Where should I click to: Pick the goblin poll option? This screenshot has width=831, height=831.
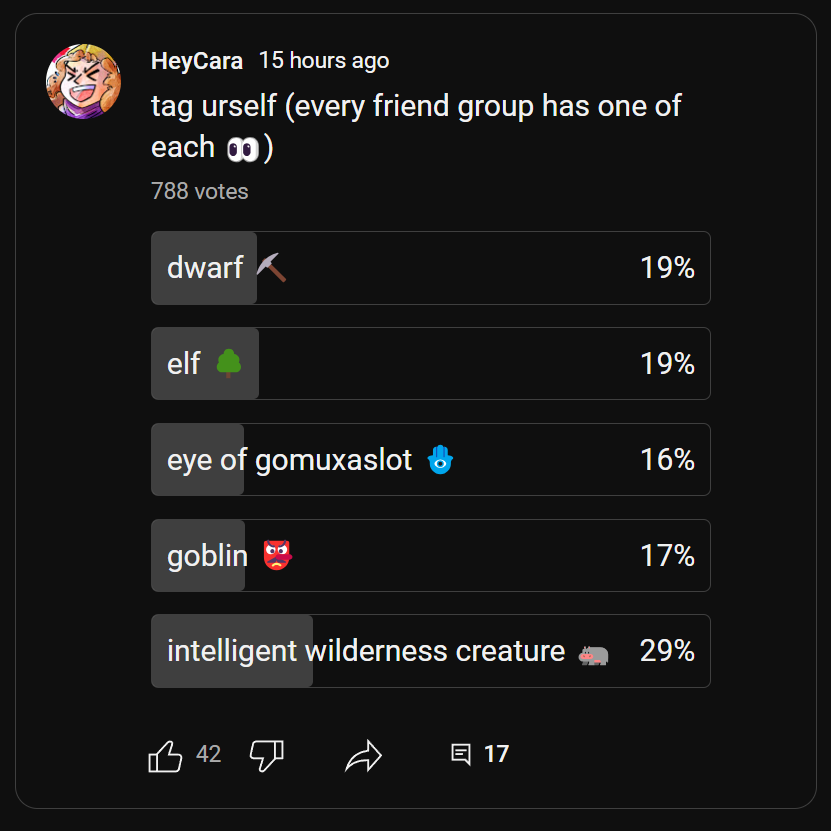pos(430,555)
